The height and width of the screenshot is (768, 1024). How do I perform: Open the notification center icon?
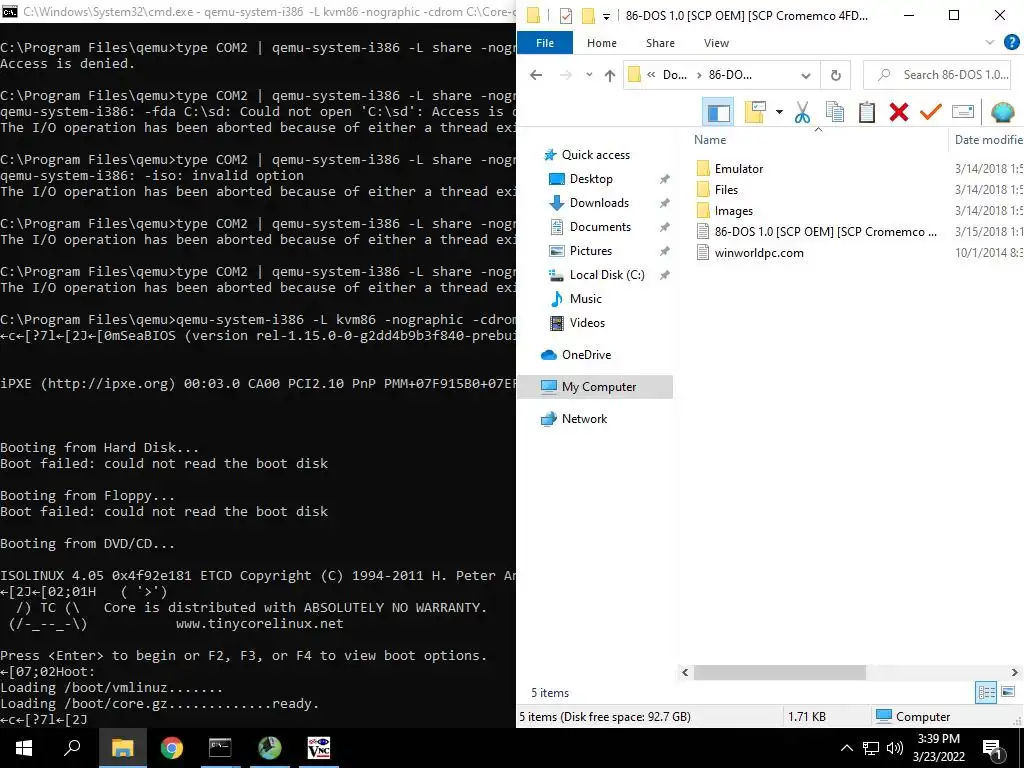pyautogui.click(x=992, y=749)
